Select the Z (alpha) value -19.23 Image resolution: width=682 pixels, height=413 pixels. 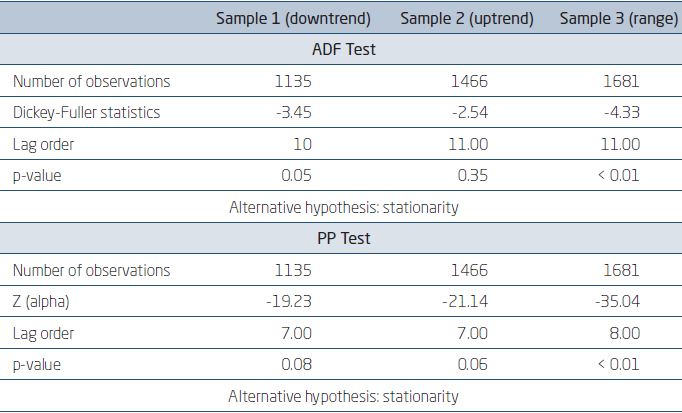pyautogui.click(x=290, y=302)
